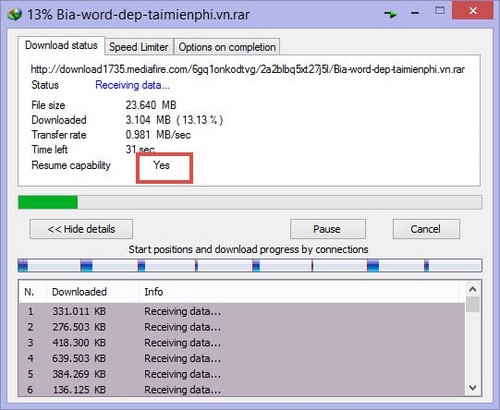Click the IDM globe icon in title bar
Viewport: 500px width, 410px height.
tap(14, 14)
